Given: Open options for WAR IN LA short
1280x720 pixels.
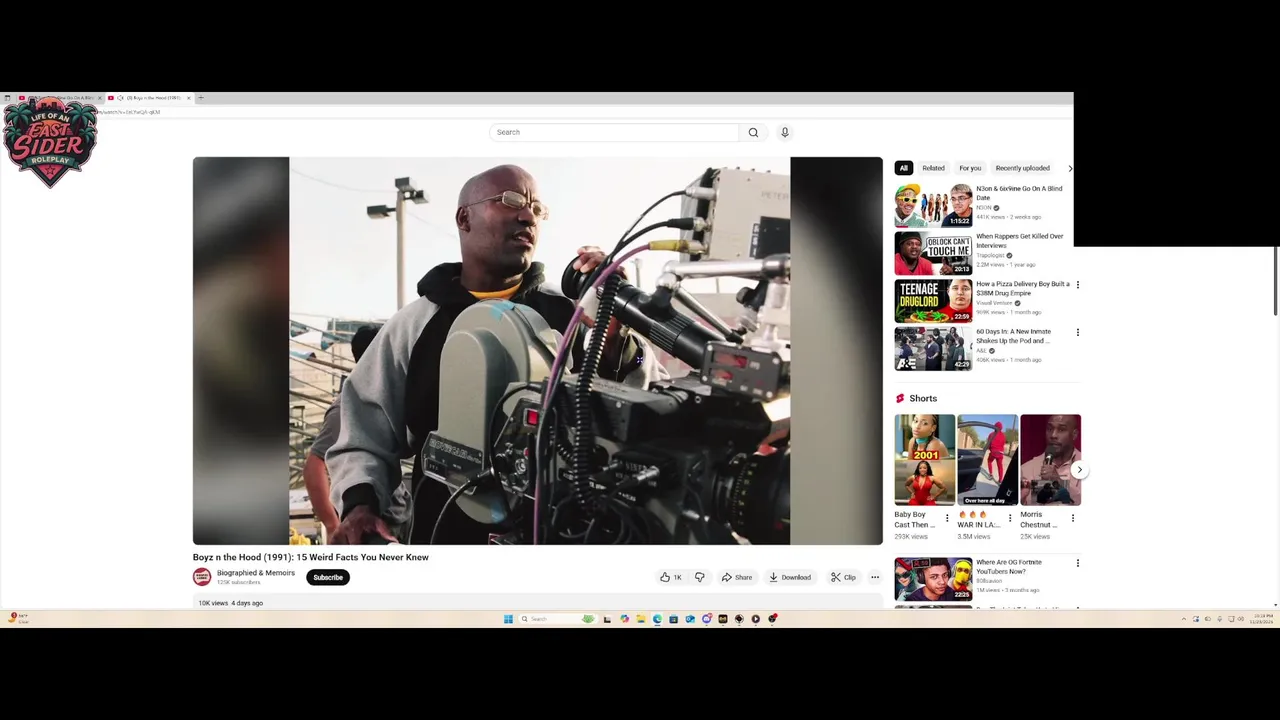Looking at the screenshot, I should click(1010, 518).
